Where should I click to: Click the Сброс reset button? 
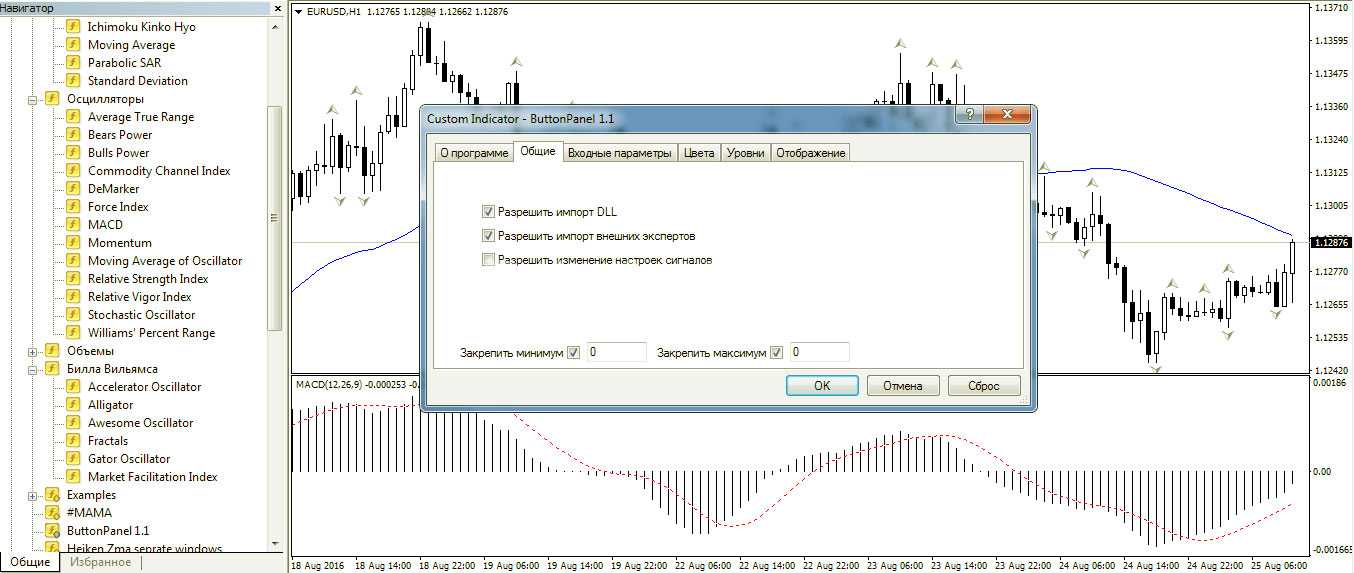point(984,386)
